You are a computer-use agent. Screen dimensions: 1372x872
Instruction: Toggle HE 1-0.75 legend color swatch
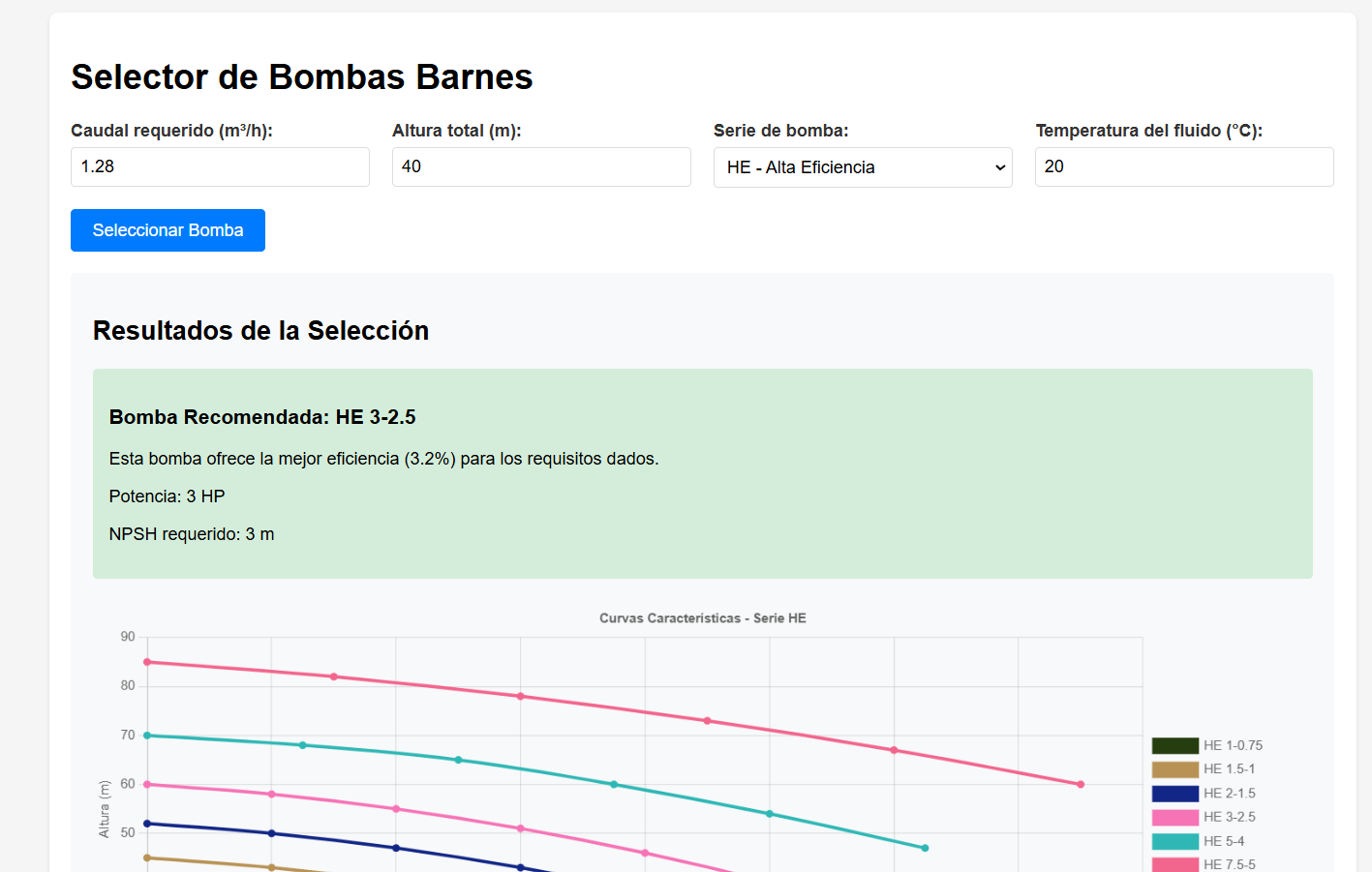[1174, 745]
